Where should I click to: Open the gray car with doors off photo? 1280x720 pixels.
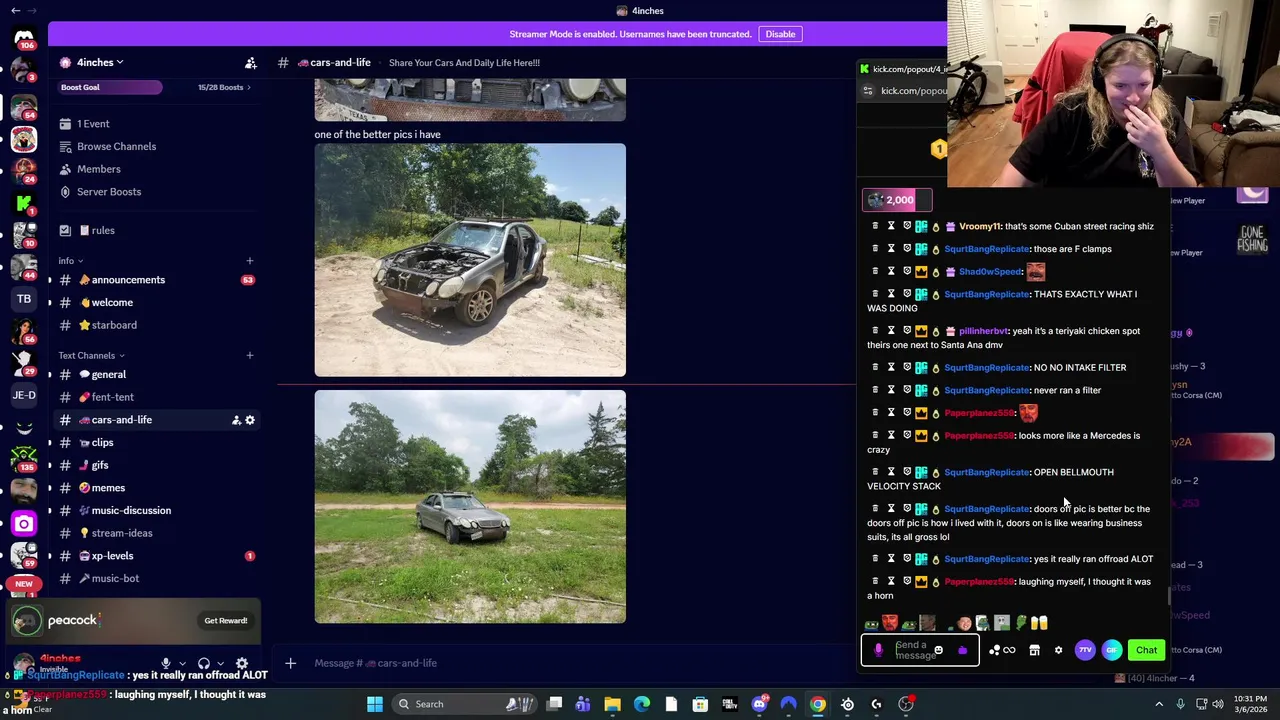coord(470,260)
